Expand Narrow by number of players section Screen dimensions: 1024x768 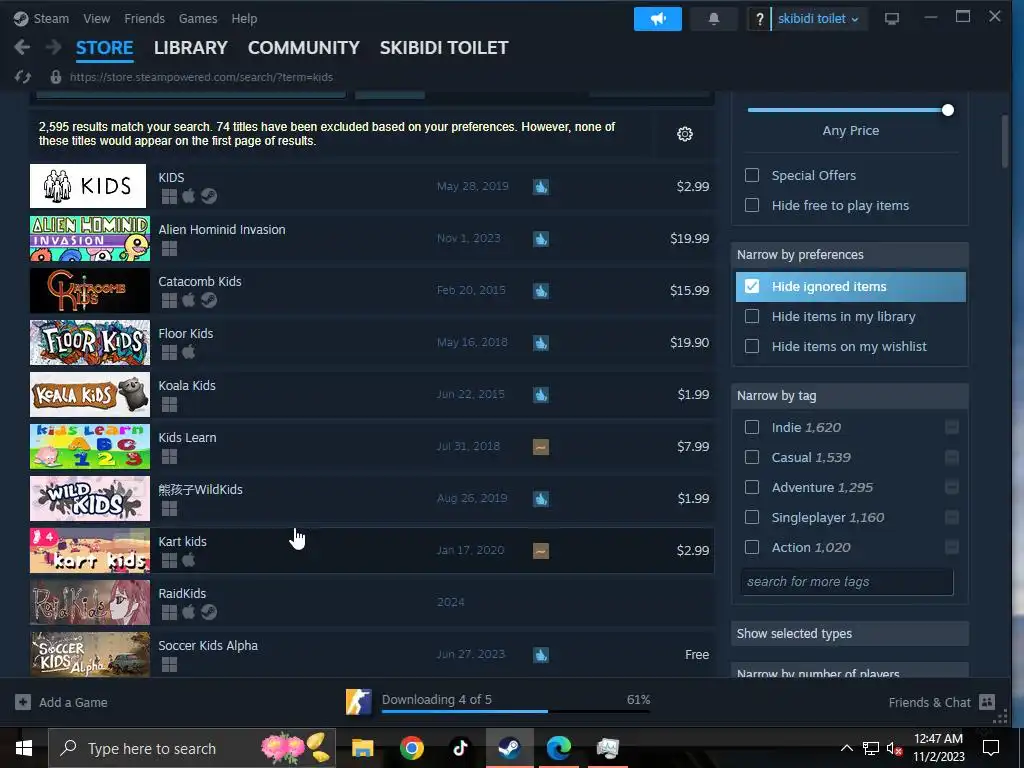click(x=850, y=672)
